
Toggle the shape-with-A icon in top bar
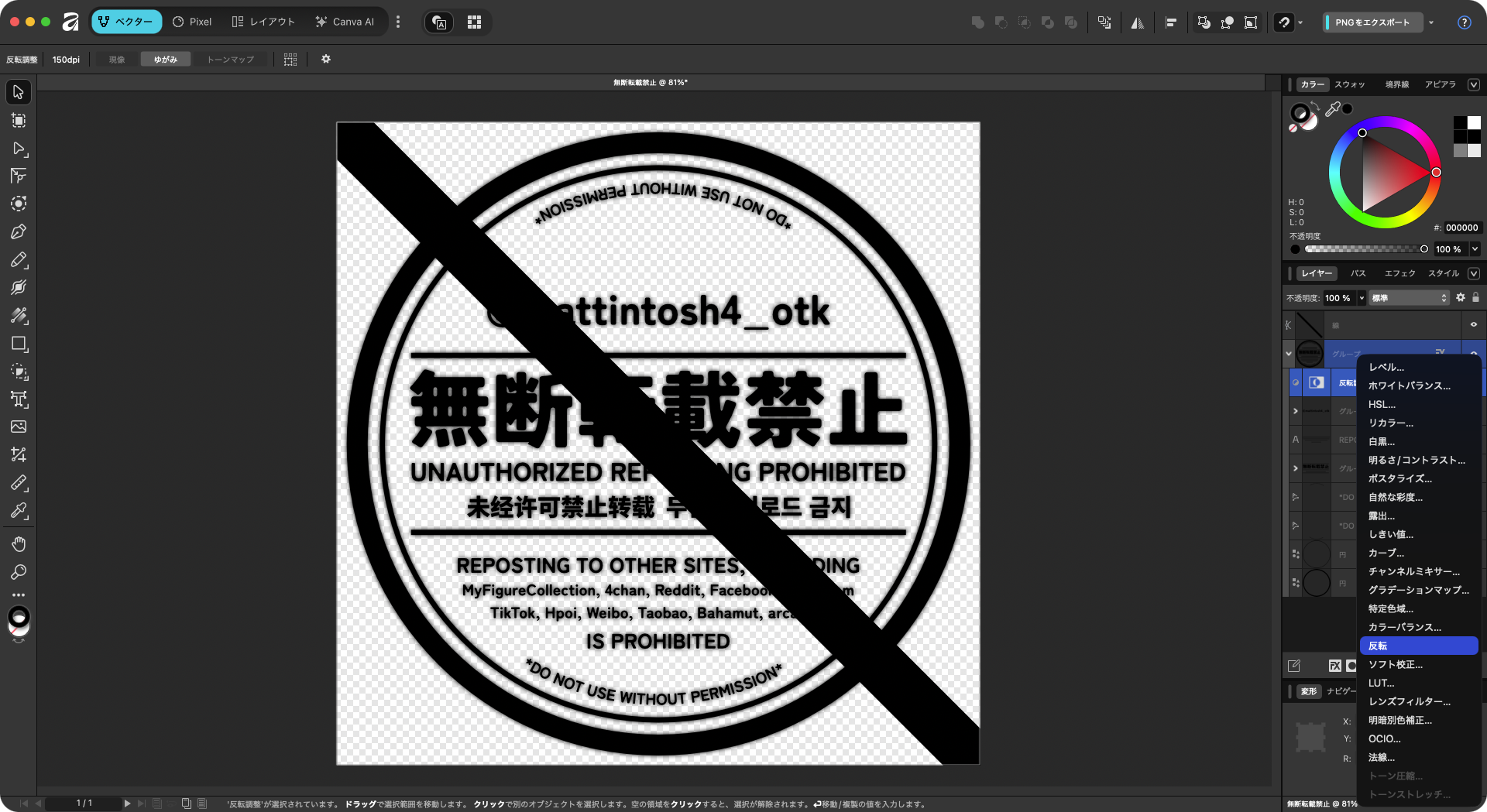click(440, 22)
